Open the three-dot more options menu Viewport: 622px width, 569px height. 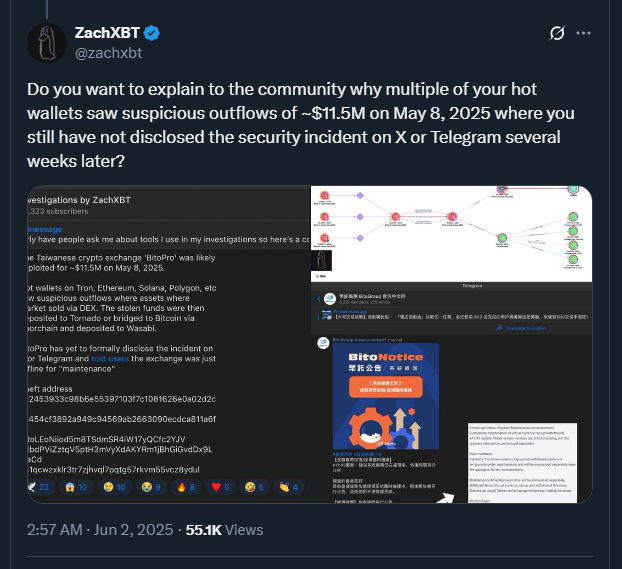click(592, 34)
